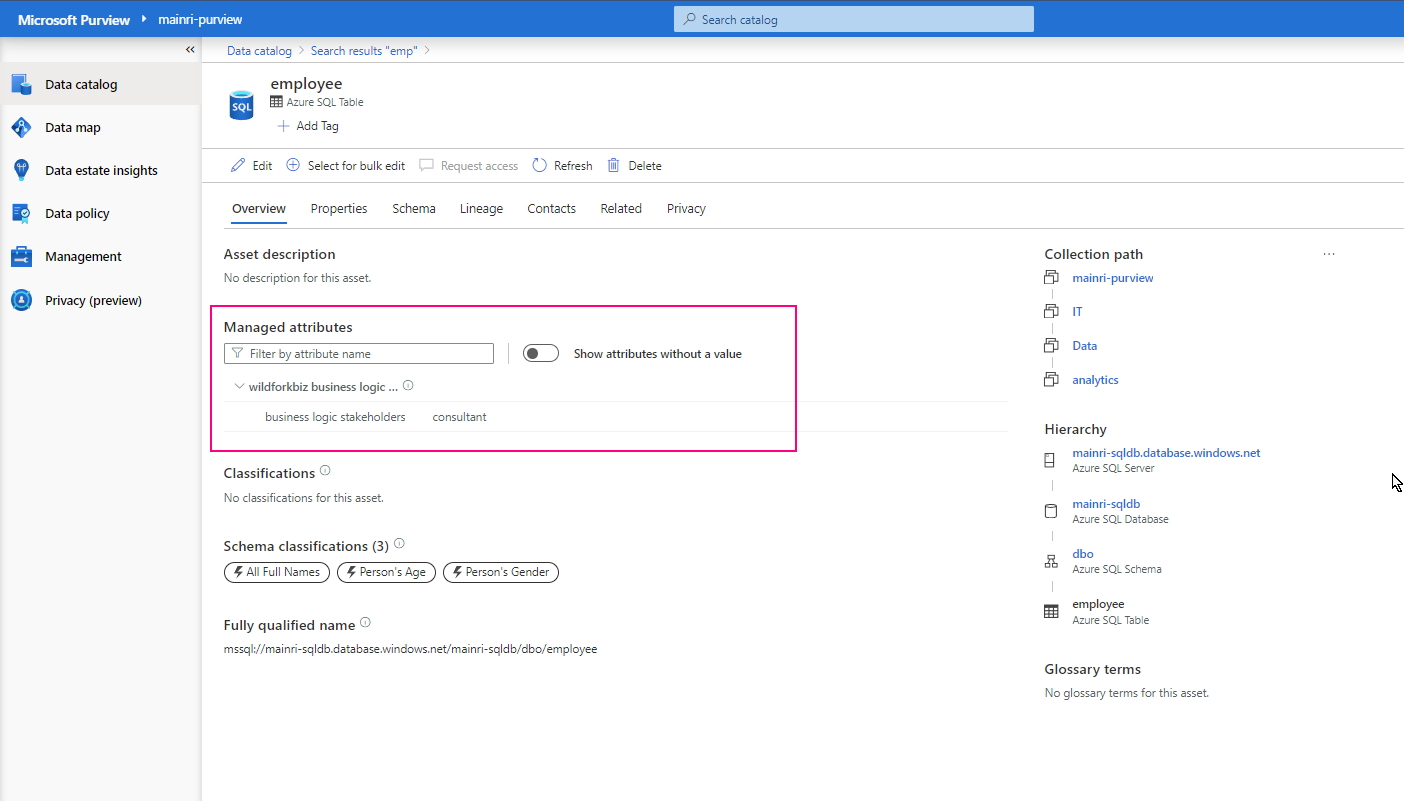Viewport: 1404px width, 801px height.
Task: Open the Collection path ellipsis menu
Action: [1328, 254]
